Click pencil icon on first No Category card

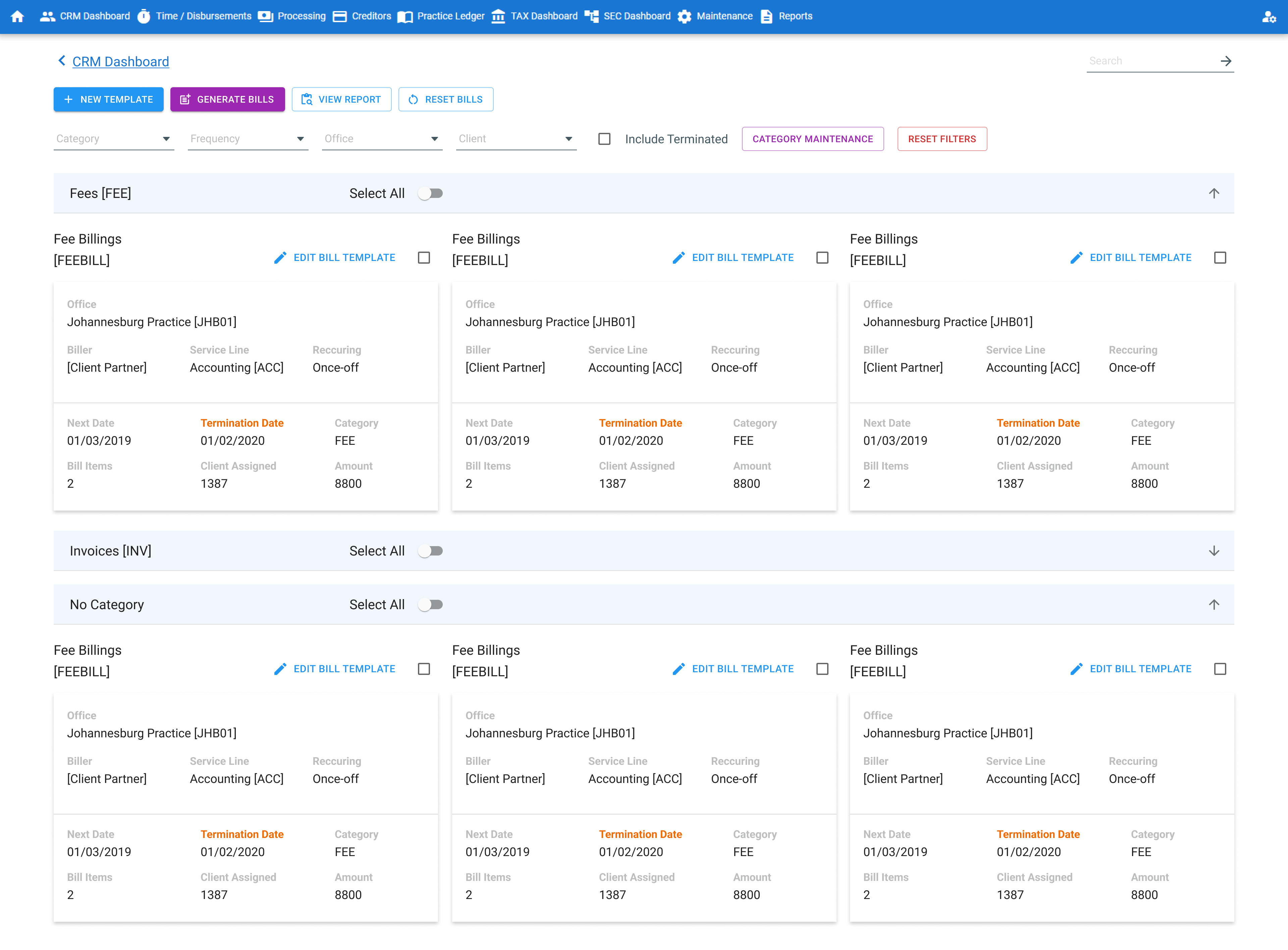pos(280,669)
